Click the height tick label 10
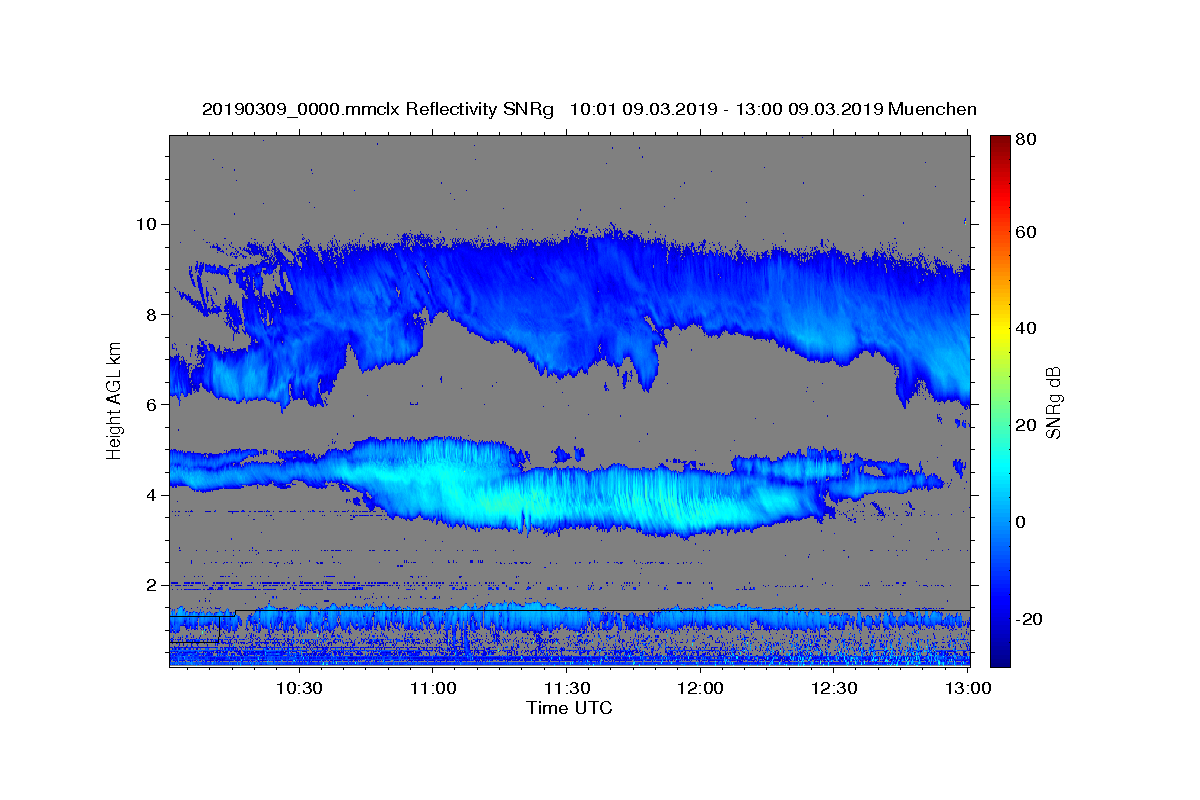Viewport: 1200px width, 800px height. coord(148,224)
